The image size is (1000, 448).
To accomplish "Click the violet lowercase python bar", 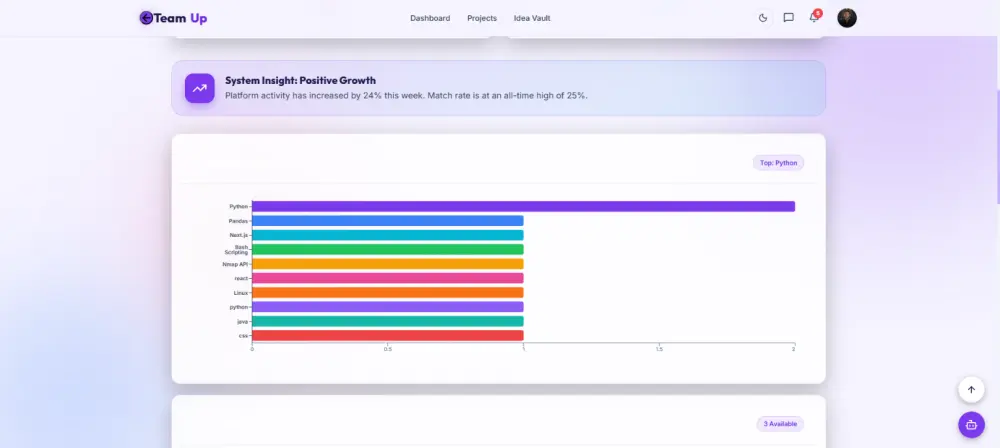I will (388, 307).
